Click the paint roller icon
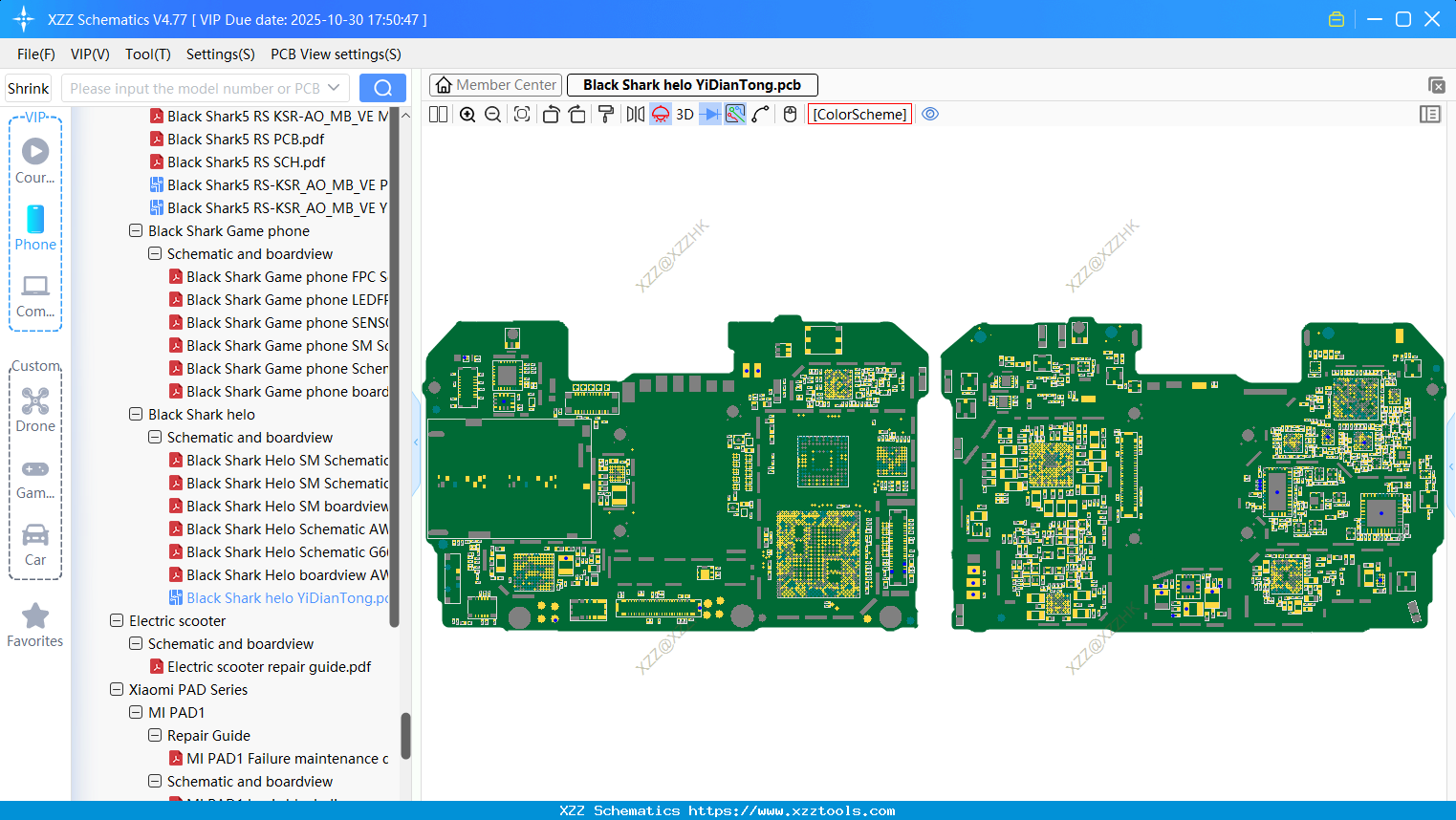This screenshot has height=820, width=1456. tap(605, 115)
